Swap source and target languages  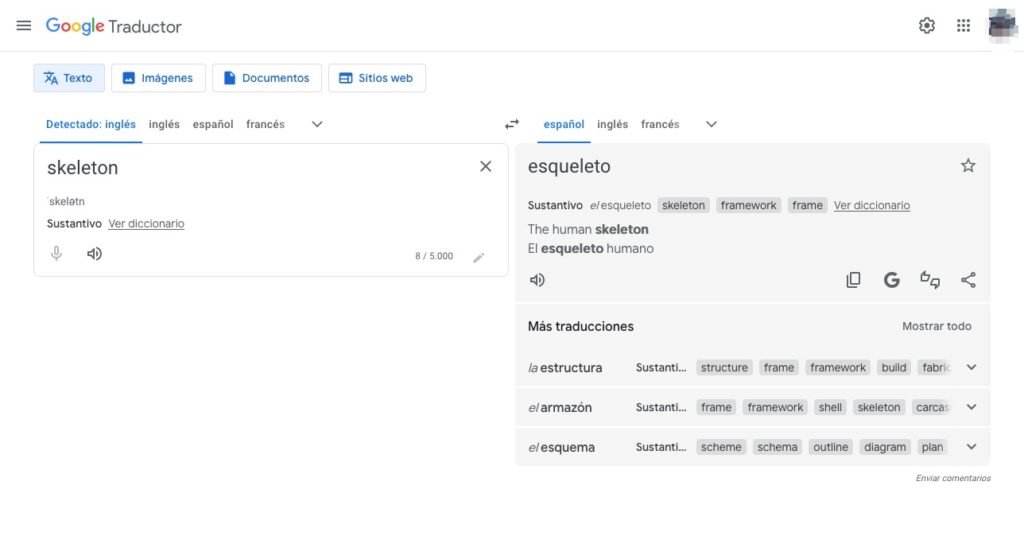[512, 124]
